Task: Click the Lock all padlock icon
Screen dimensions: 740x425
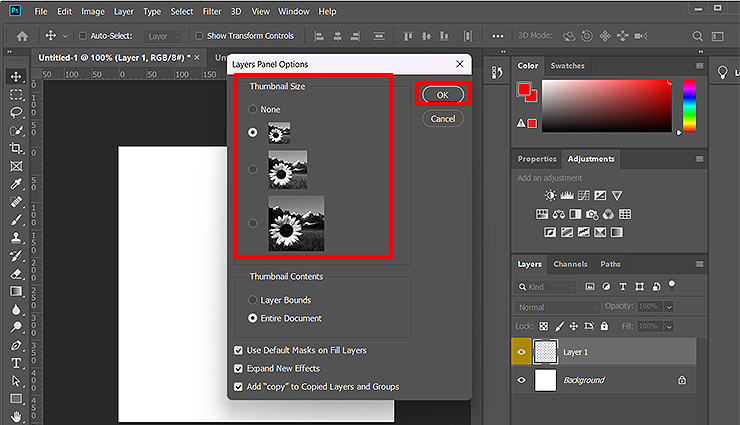Action: 605,326
